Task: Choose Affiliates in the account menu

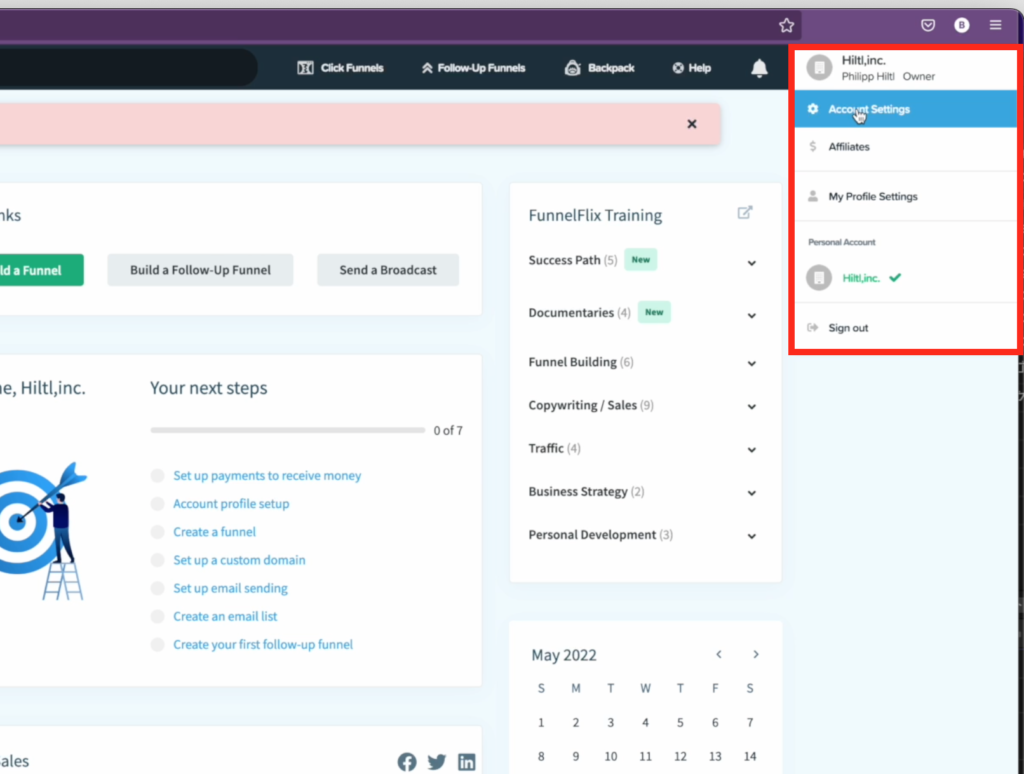Action: click(905, 147)
